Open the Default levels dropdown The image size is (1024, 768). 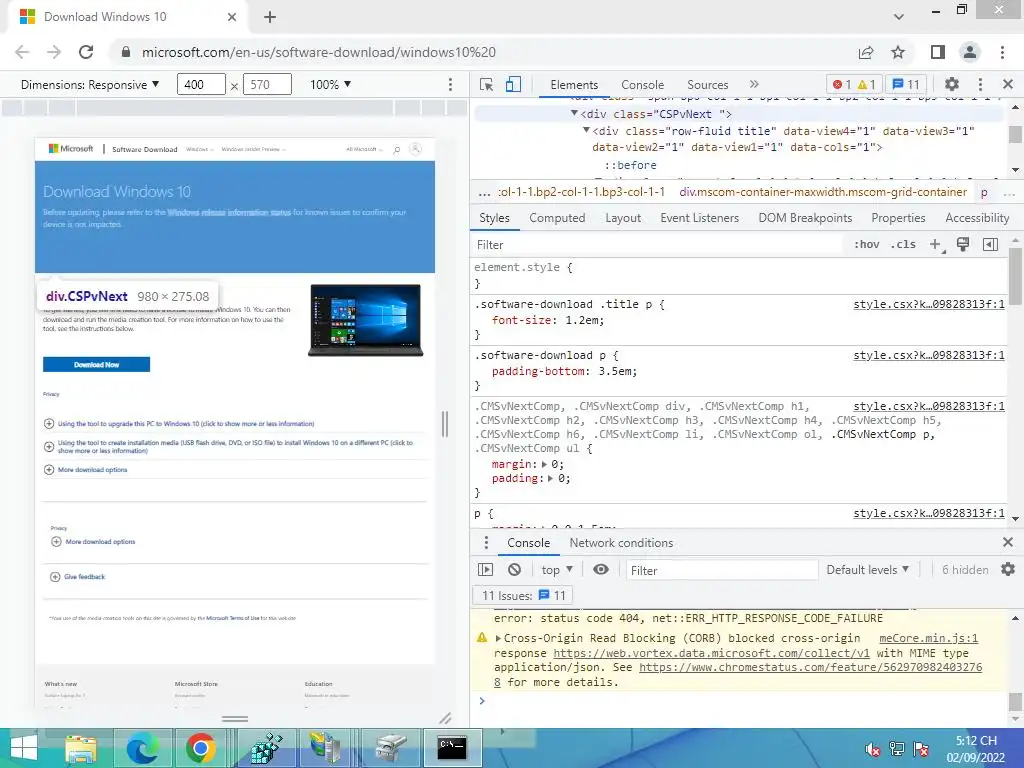point(868,569)
